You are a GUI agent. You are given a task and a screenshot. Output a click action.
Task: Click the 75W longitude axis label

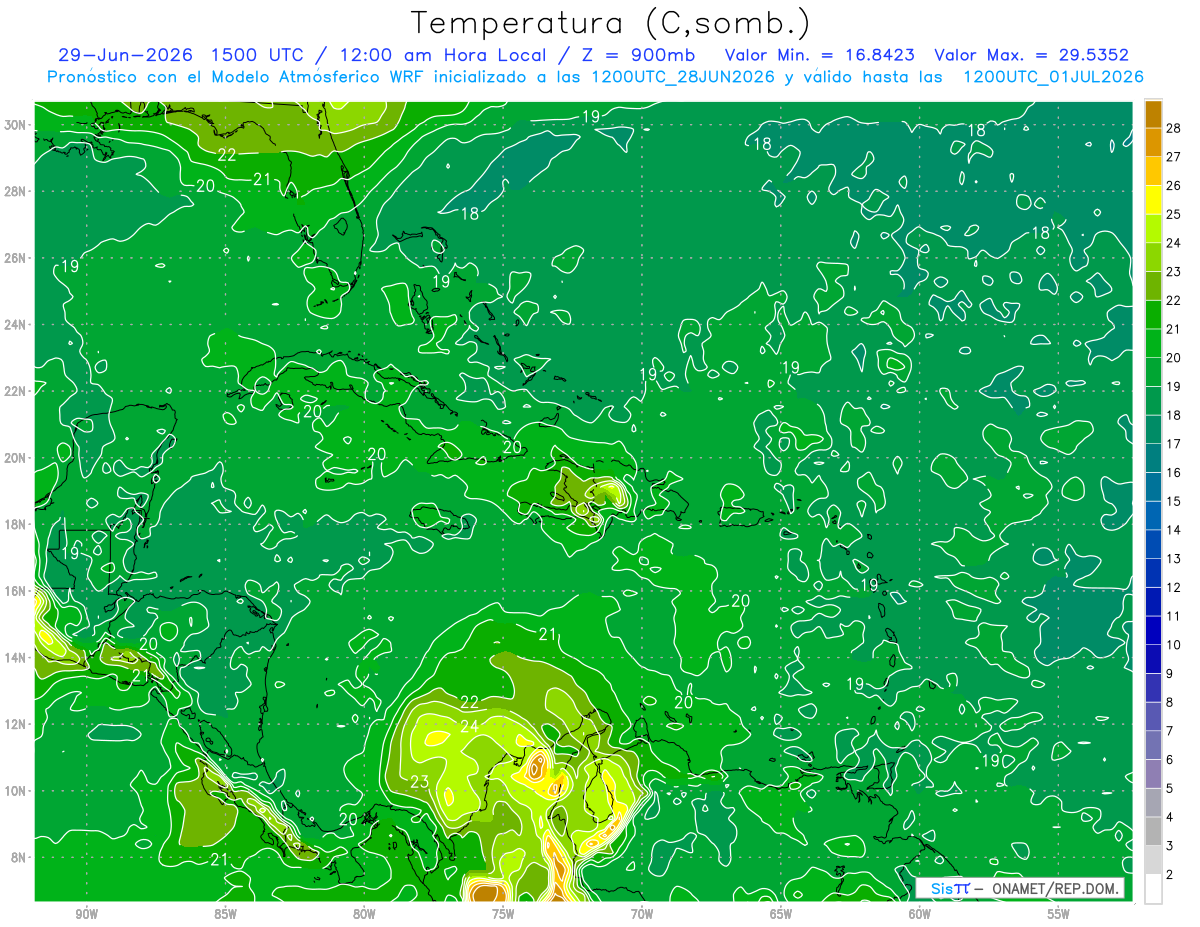tap(503, 914)
